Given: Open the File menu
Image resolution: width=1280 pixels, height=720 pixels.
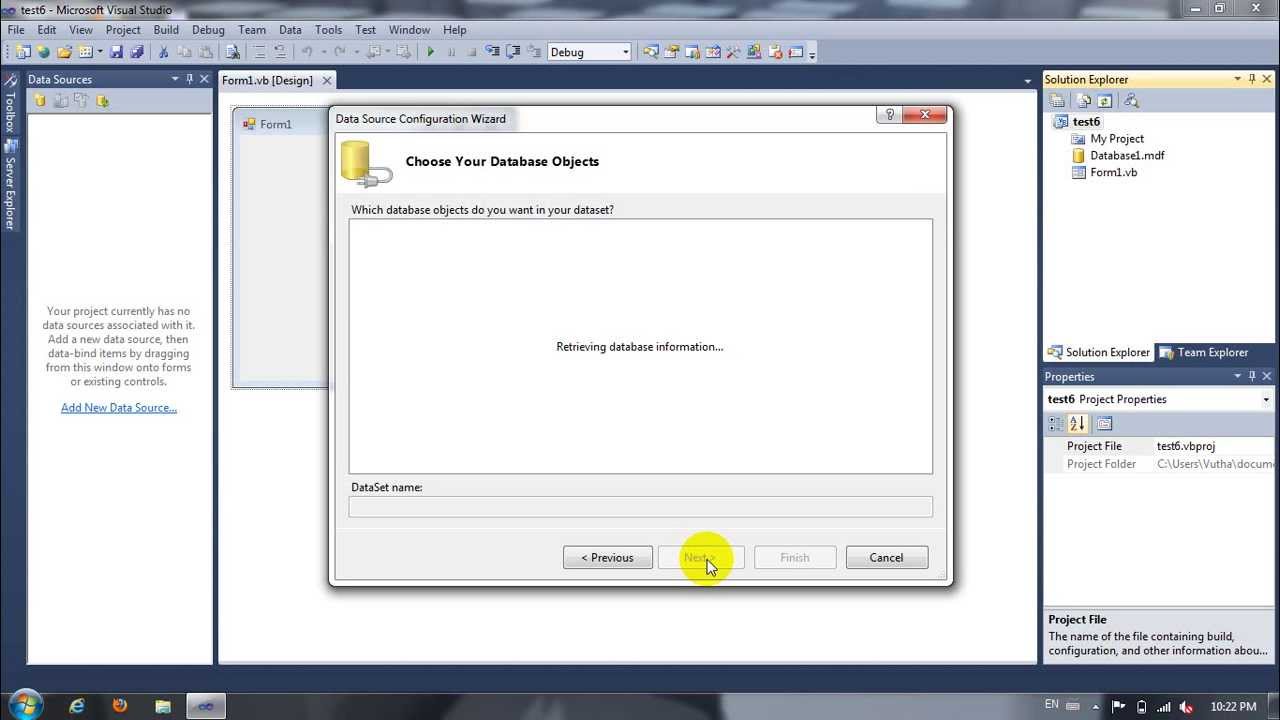Looking at the screenshot, I should click(16, 30).
